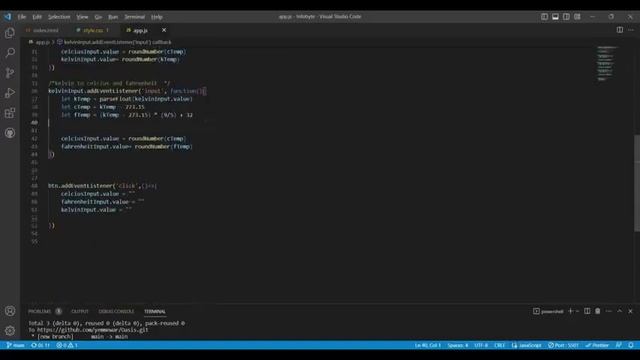Create a new terminal with plus icon
Screen dimensions: 640x360
[x=571, y=311]
